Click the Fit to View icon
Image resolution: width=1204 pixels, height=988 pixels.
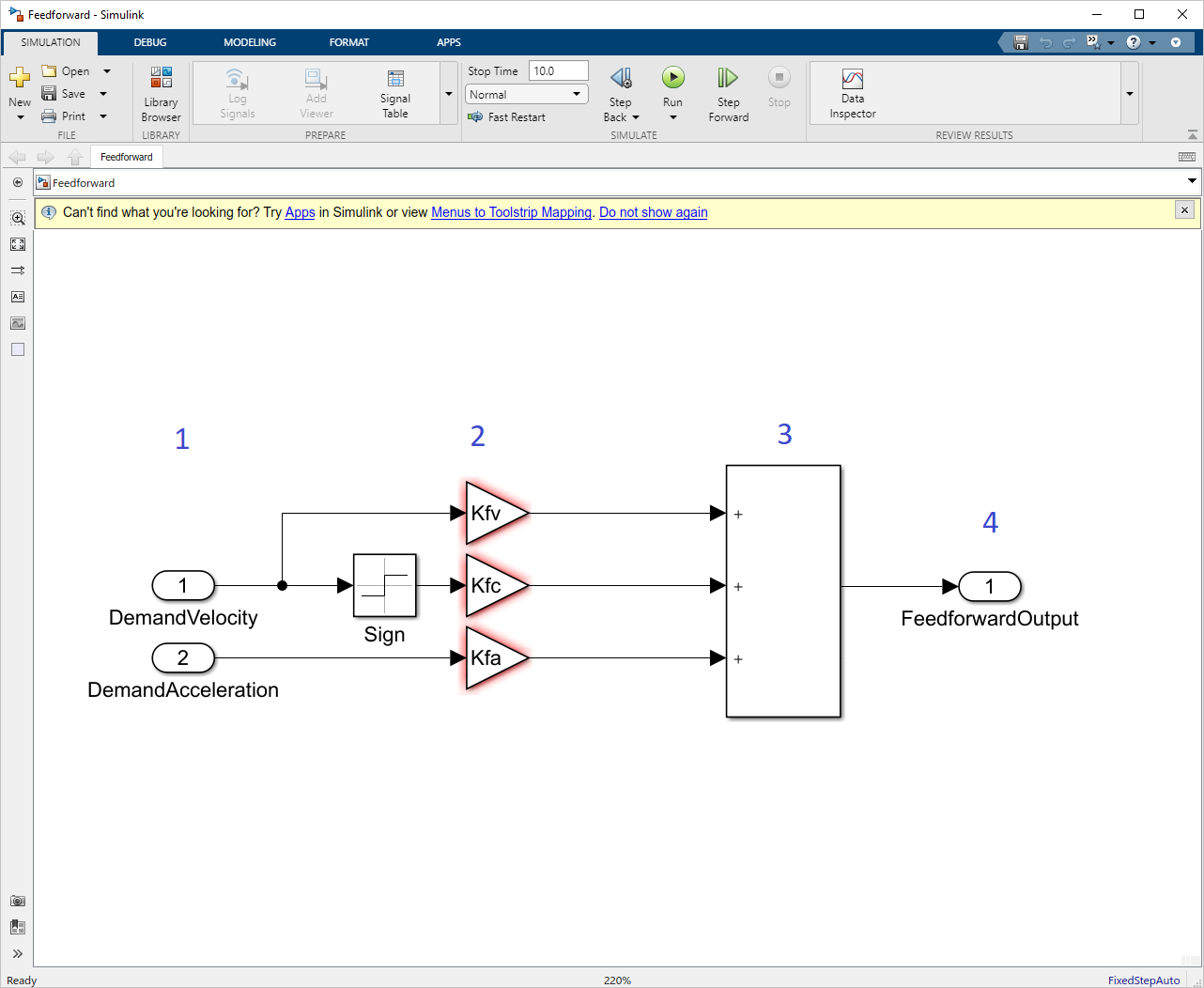click(18, 244)
